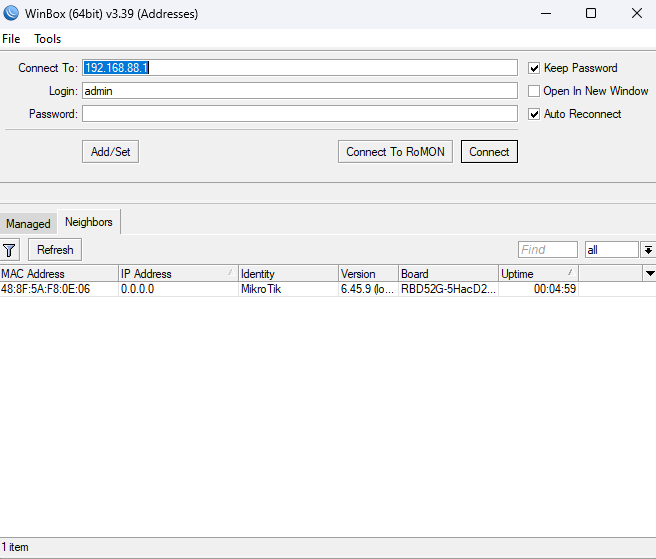Sort by the Identity column header
This screenshot has height=559, width=656.
289,274
